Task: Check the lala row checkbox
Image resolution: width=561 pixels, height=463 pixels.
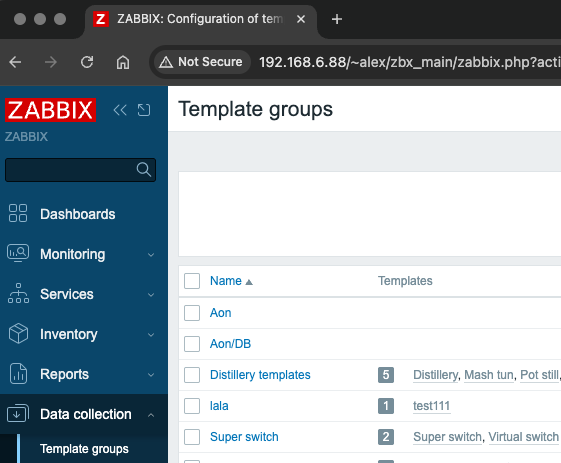Action: [x=192, y=406]
